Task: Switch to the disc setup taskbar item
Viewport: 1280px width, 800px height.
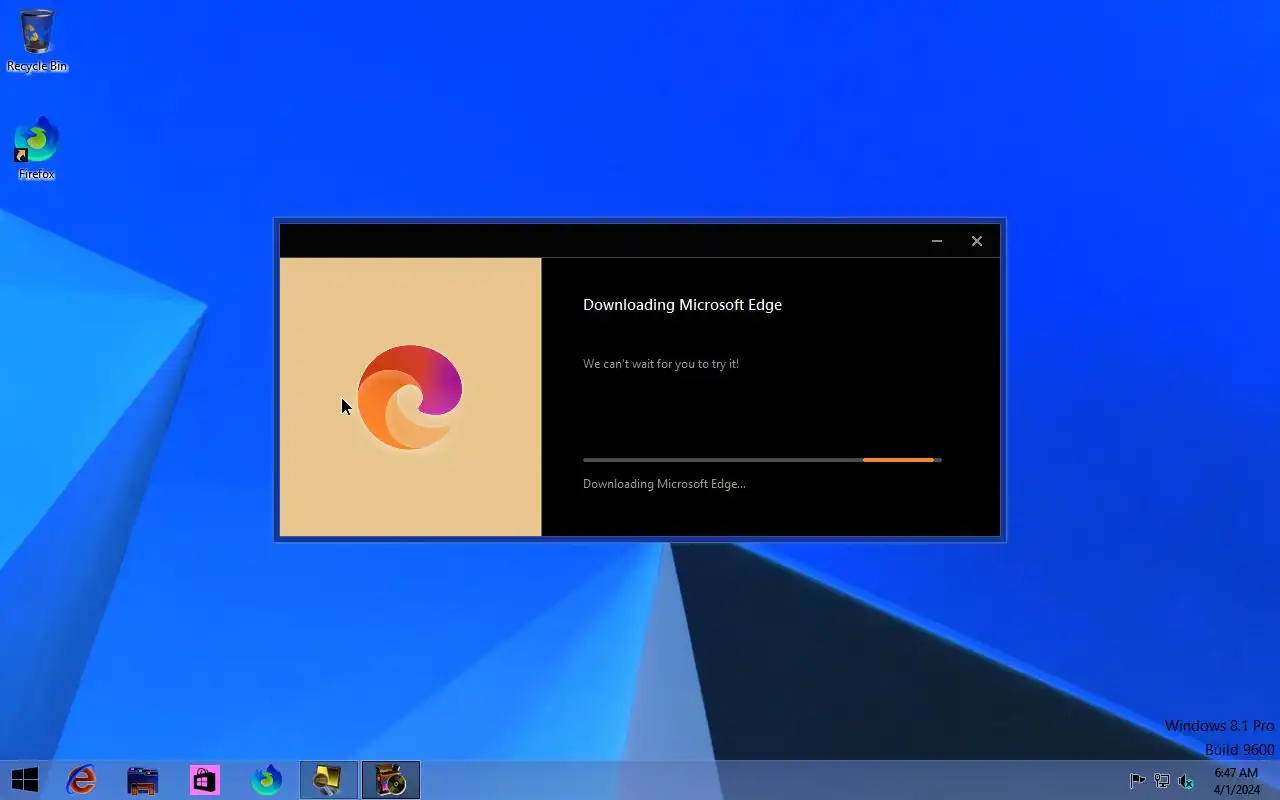Action: pyautogui.click(x=391, y=780)
